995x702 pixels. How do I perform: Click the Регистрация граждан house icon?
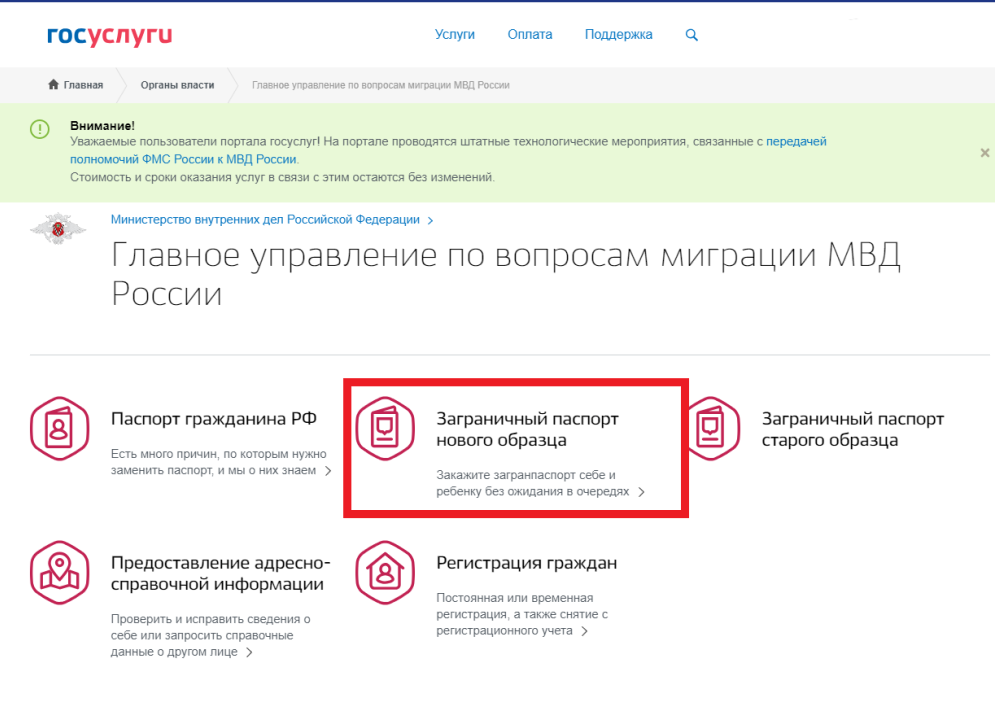(x=385, y=572)
